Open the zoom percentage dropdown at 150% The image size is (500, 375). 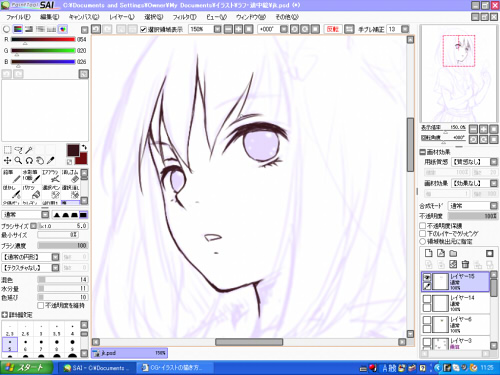[217, 29]
